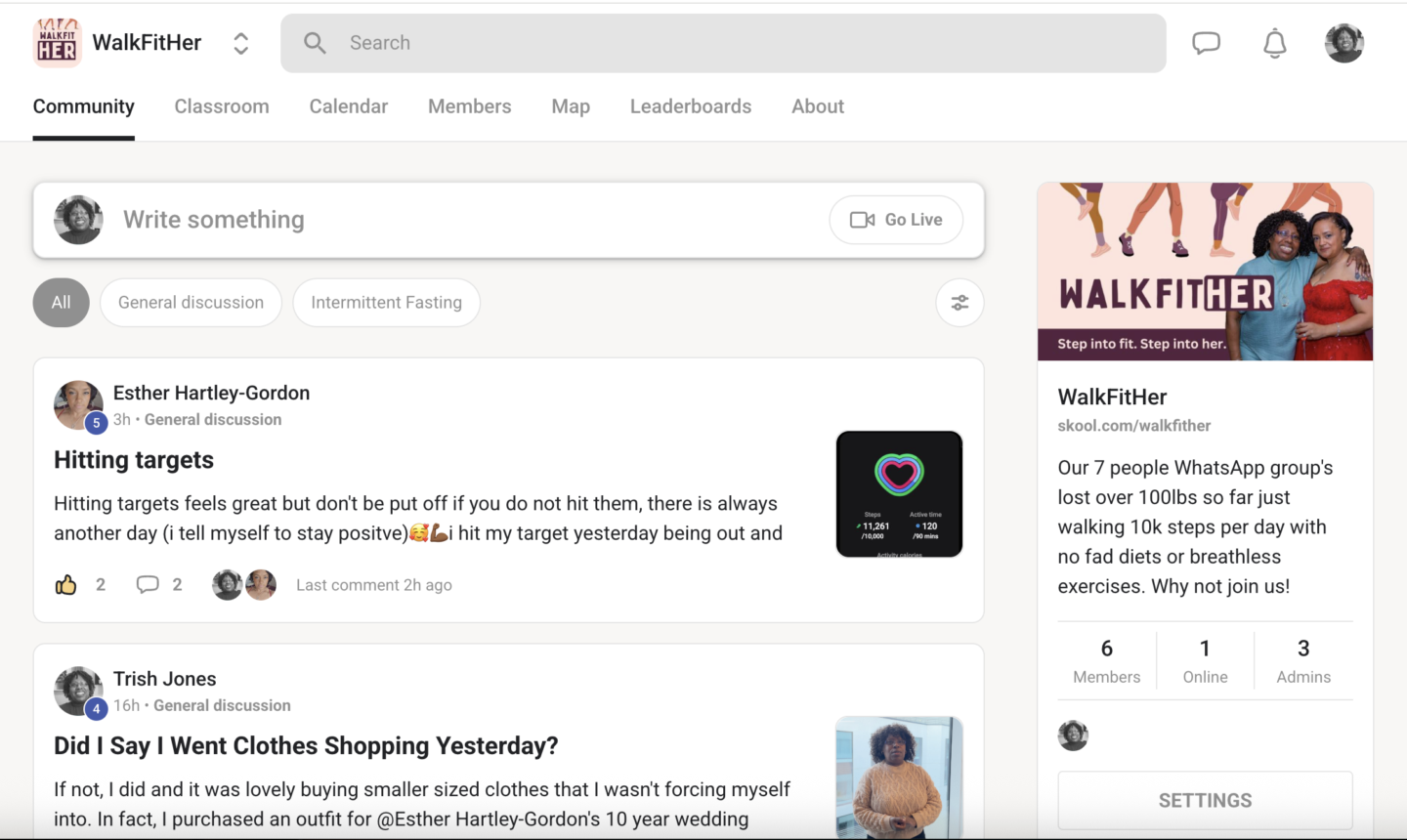Click the video camera icon in Go Live
This screenshot has width=1407, height=840.
click(863, 220)
